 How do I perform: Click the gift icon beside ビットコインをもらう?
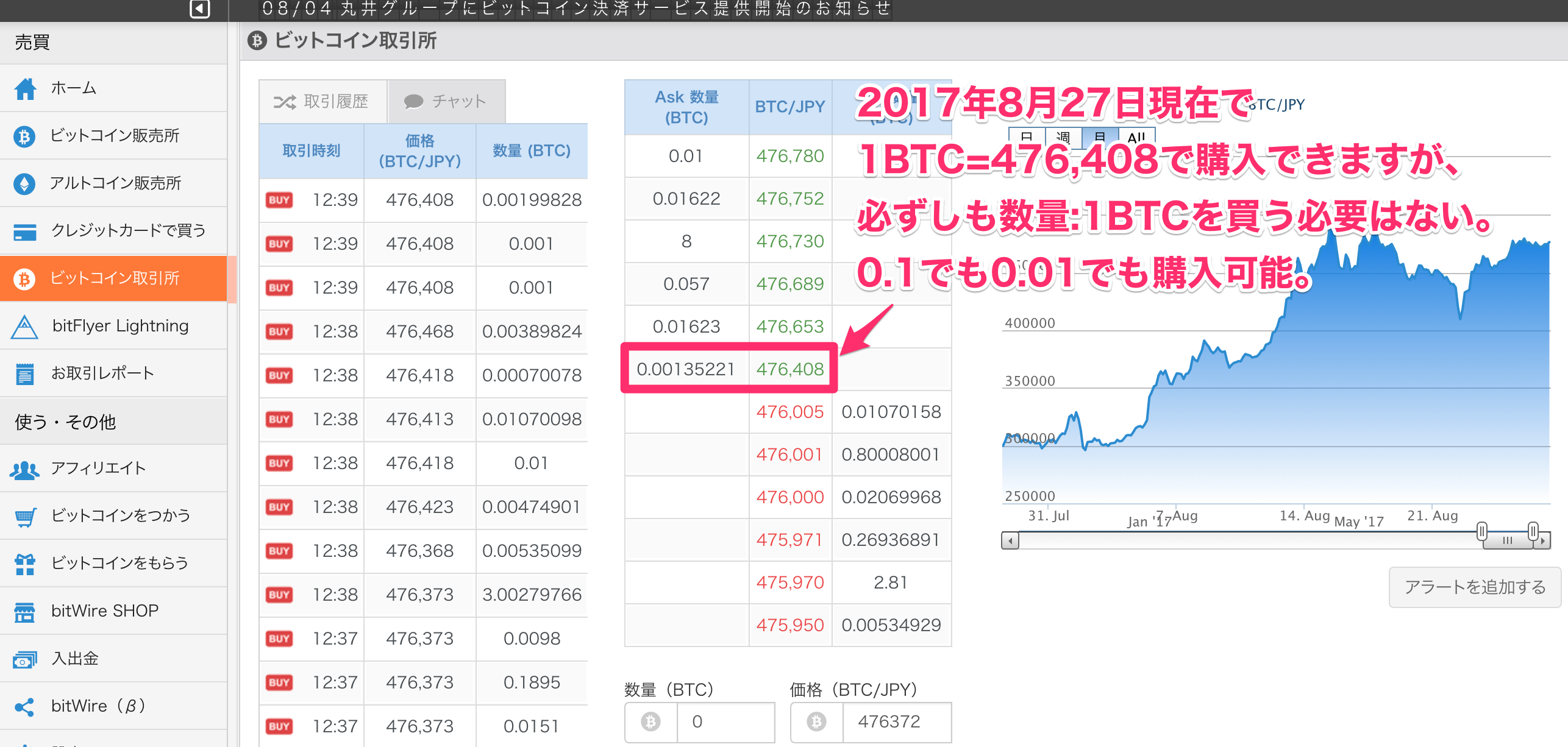click(25, 564)
